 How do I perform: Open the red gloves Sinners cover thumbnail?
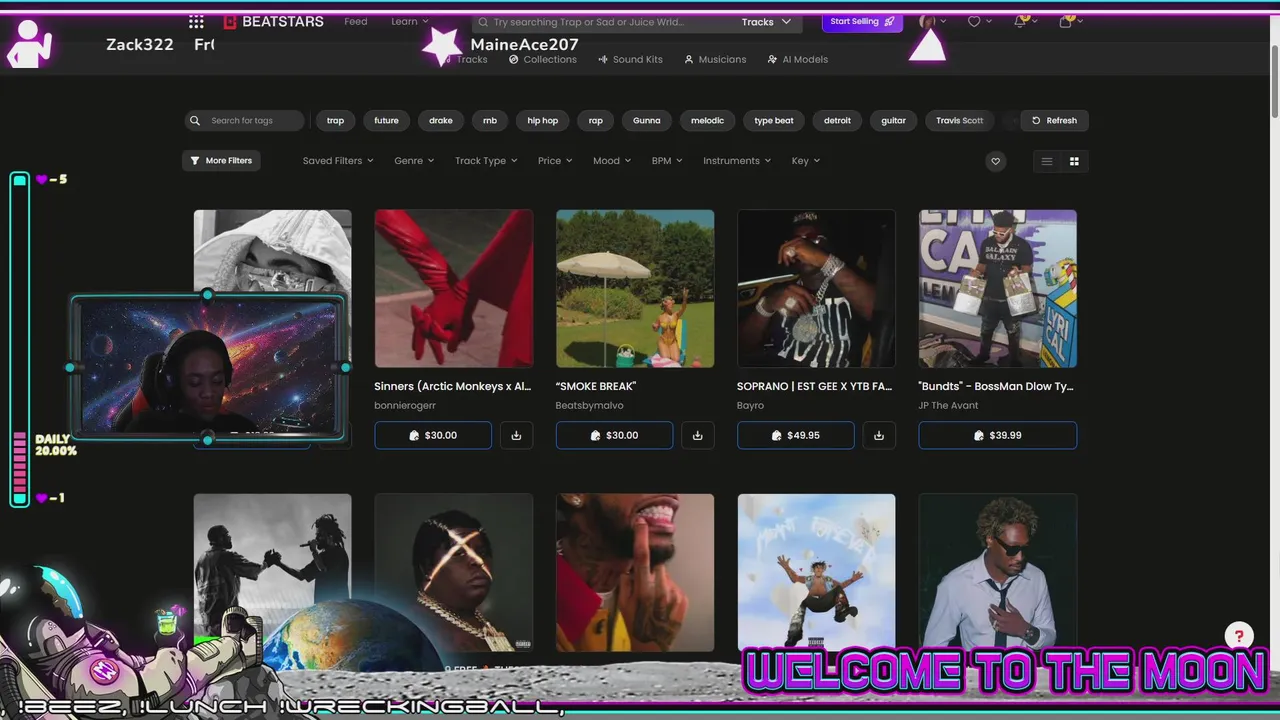(454, 288)
